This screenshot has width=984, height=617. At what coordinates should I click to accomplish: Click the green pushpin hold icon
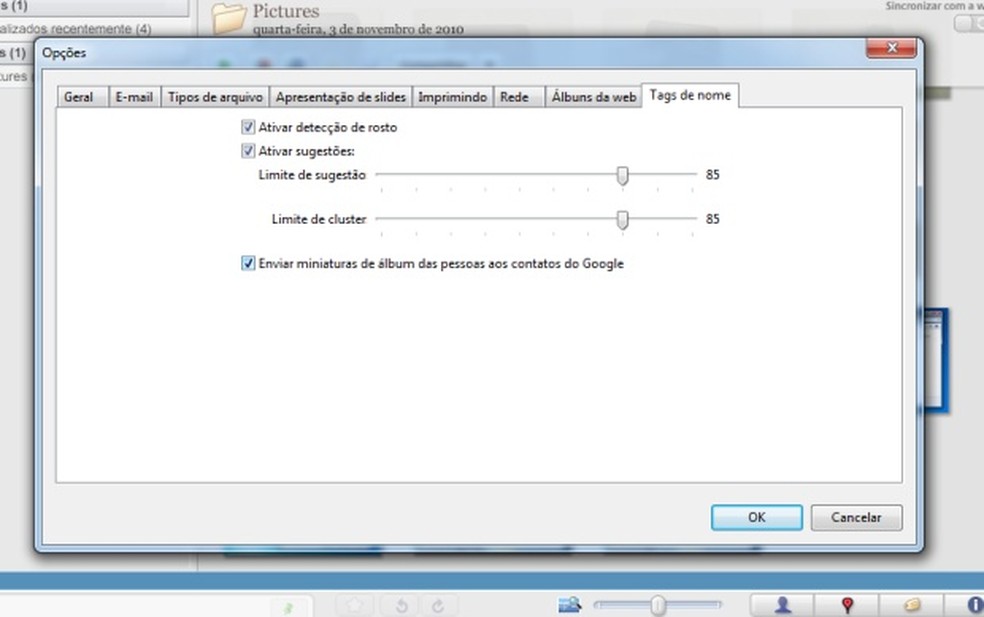click(x=289, y=607)
